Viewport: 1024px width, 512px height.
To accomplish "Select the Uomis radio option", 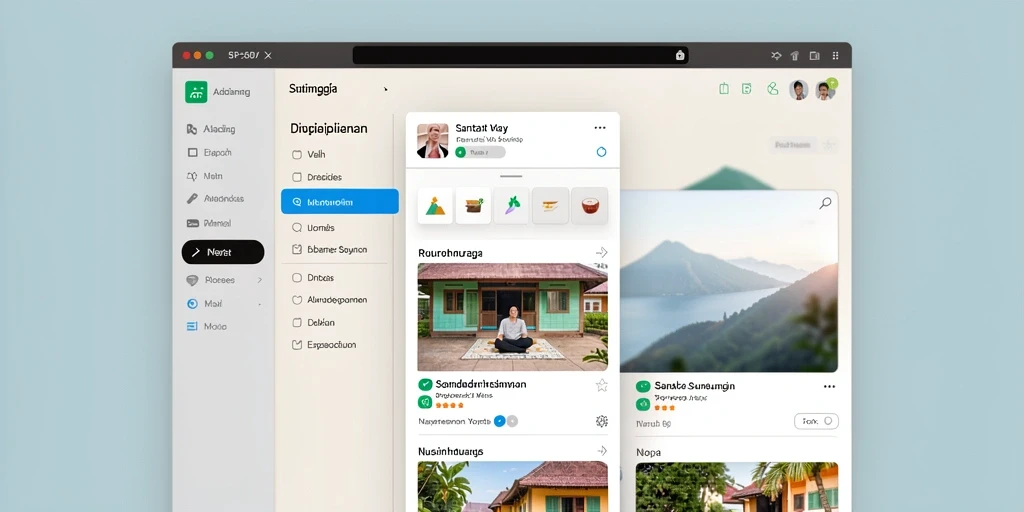I will [296, 227].
